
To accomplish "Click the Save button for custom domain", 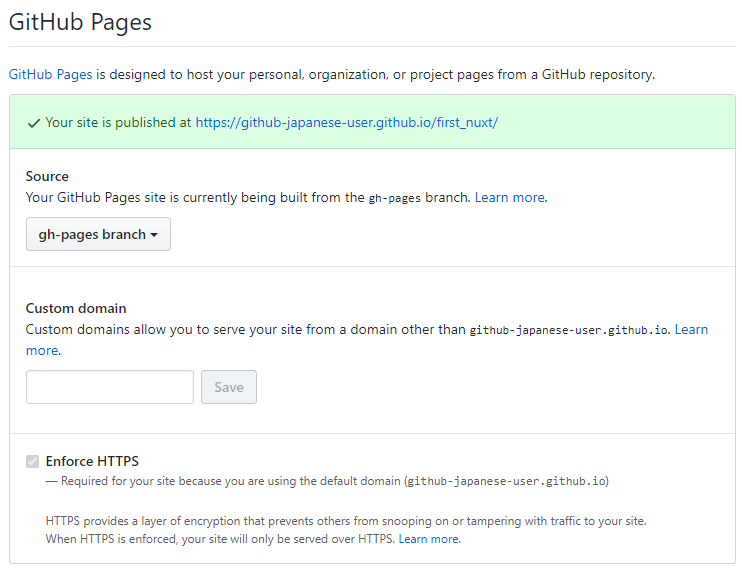I will (229, 387).
